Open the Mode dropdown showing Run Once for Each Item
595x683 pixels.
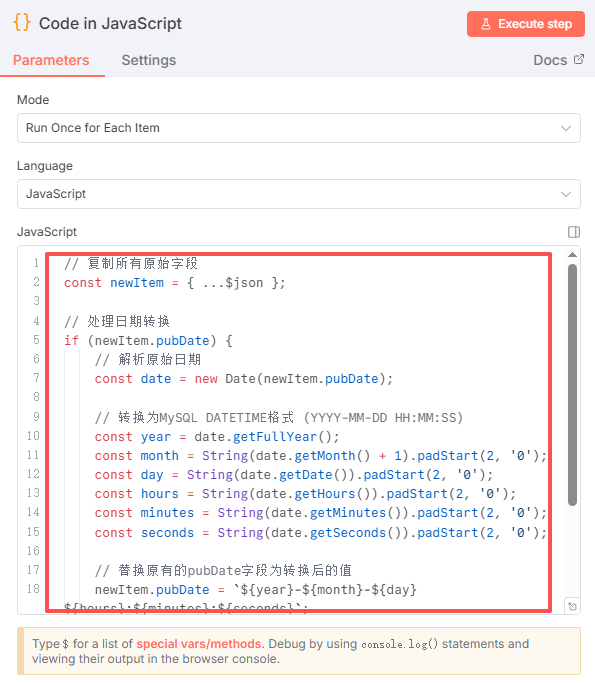click(x=299, y=128)
